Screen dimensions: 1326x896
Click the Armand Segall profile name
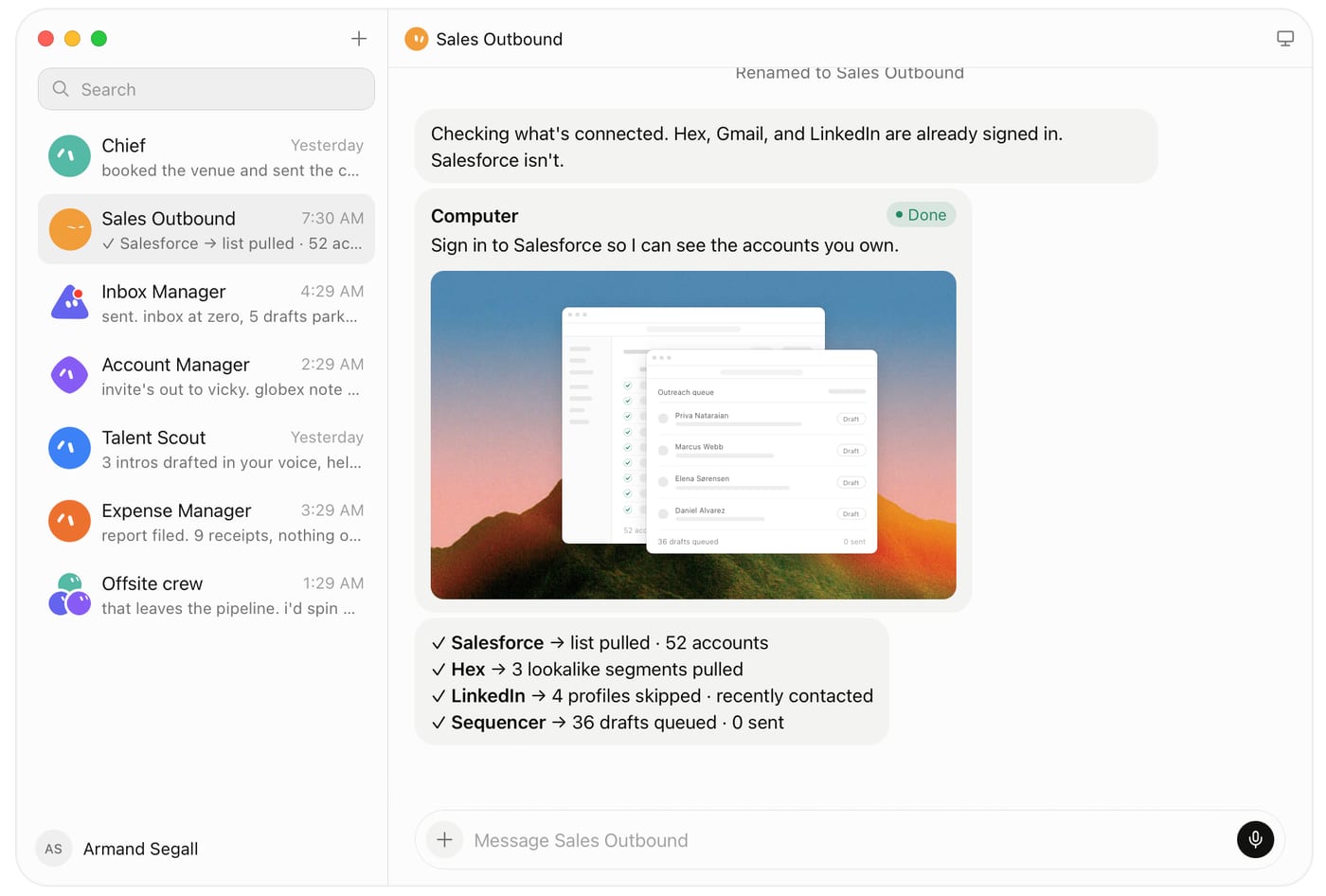tap(141, 849)
